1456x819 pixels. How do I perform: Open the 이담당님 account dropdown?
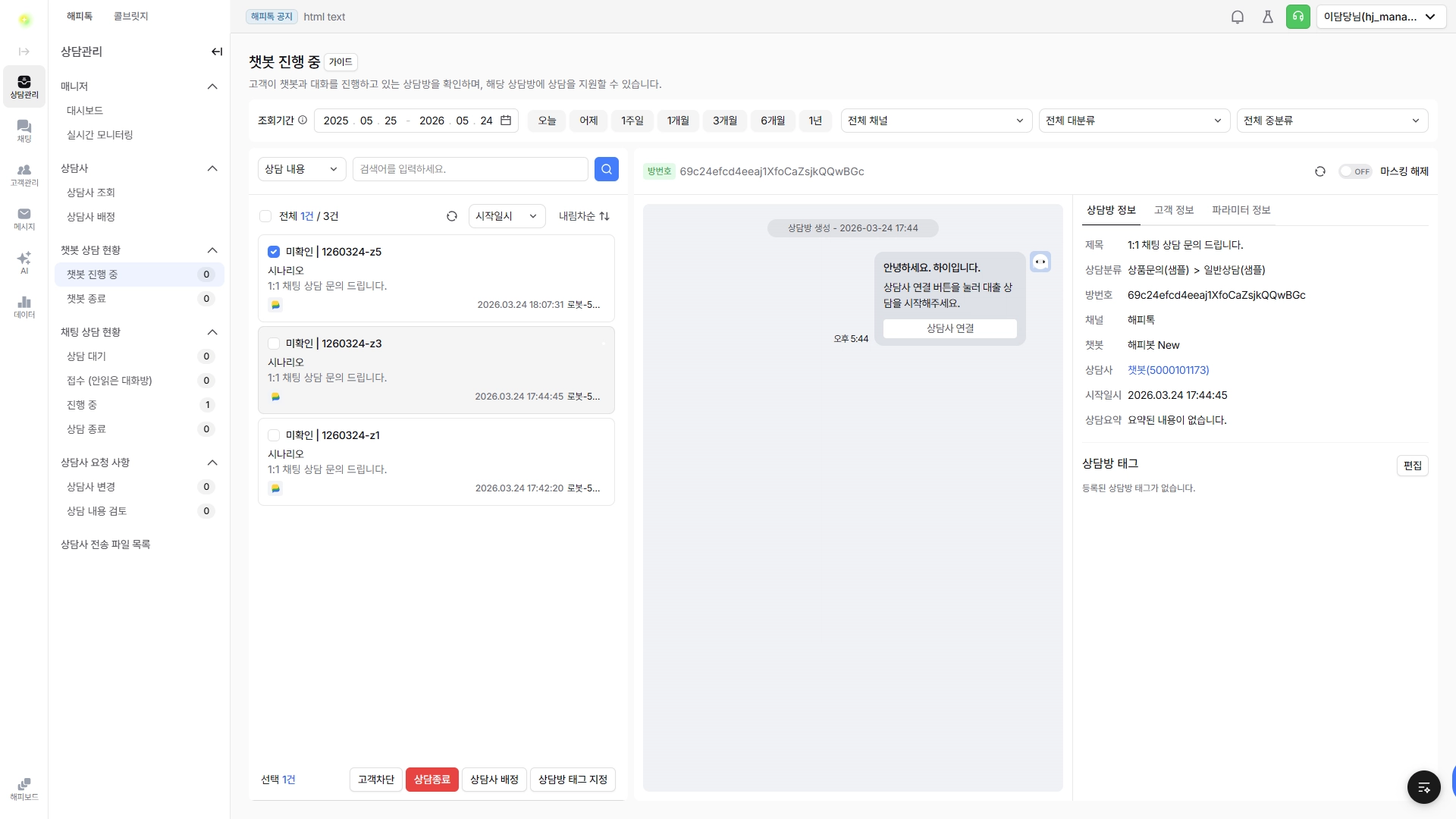(x=1380, y=17)
